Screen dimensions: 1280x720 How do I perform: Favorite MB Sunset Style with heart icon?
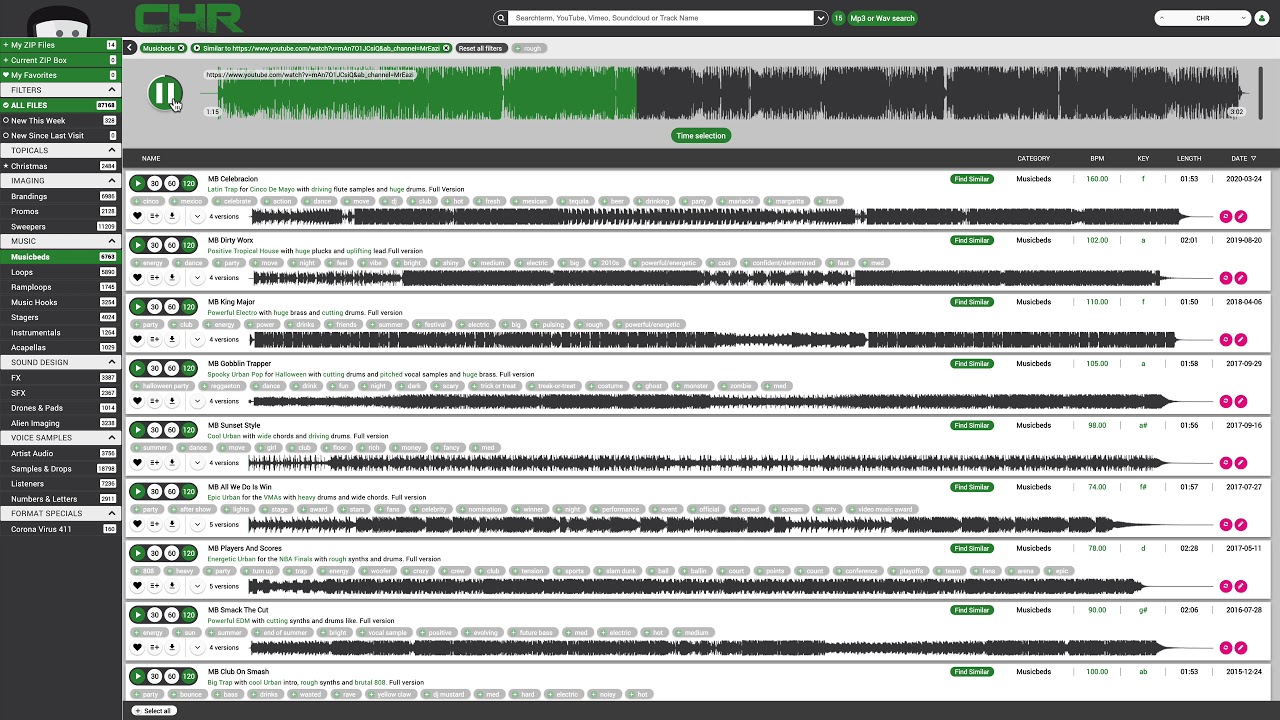[138, 463]
